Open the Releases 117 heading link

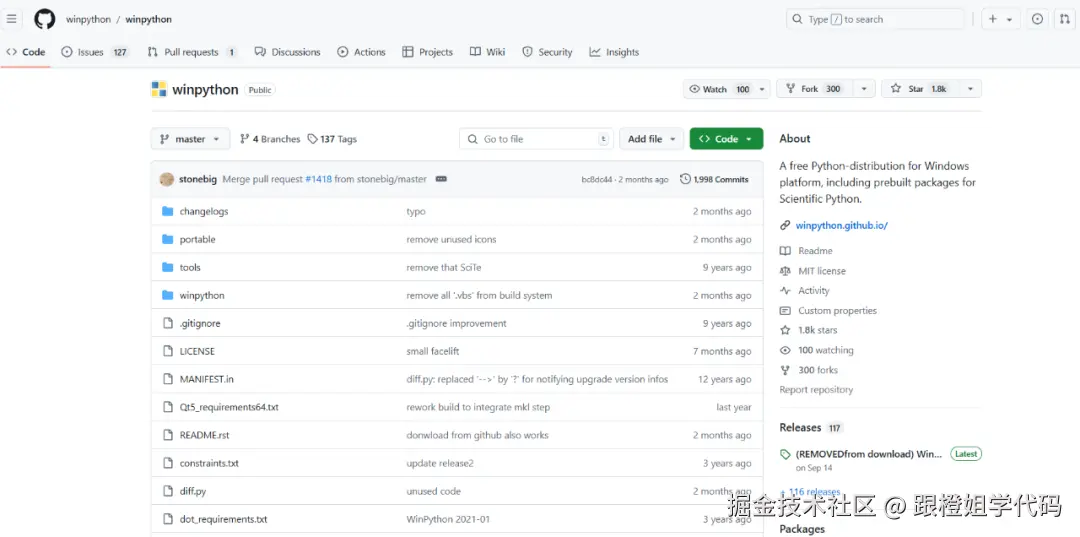click(x=811, y=428)
